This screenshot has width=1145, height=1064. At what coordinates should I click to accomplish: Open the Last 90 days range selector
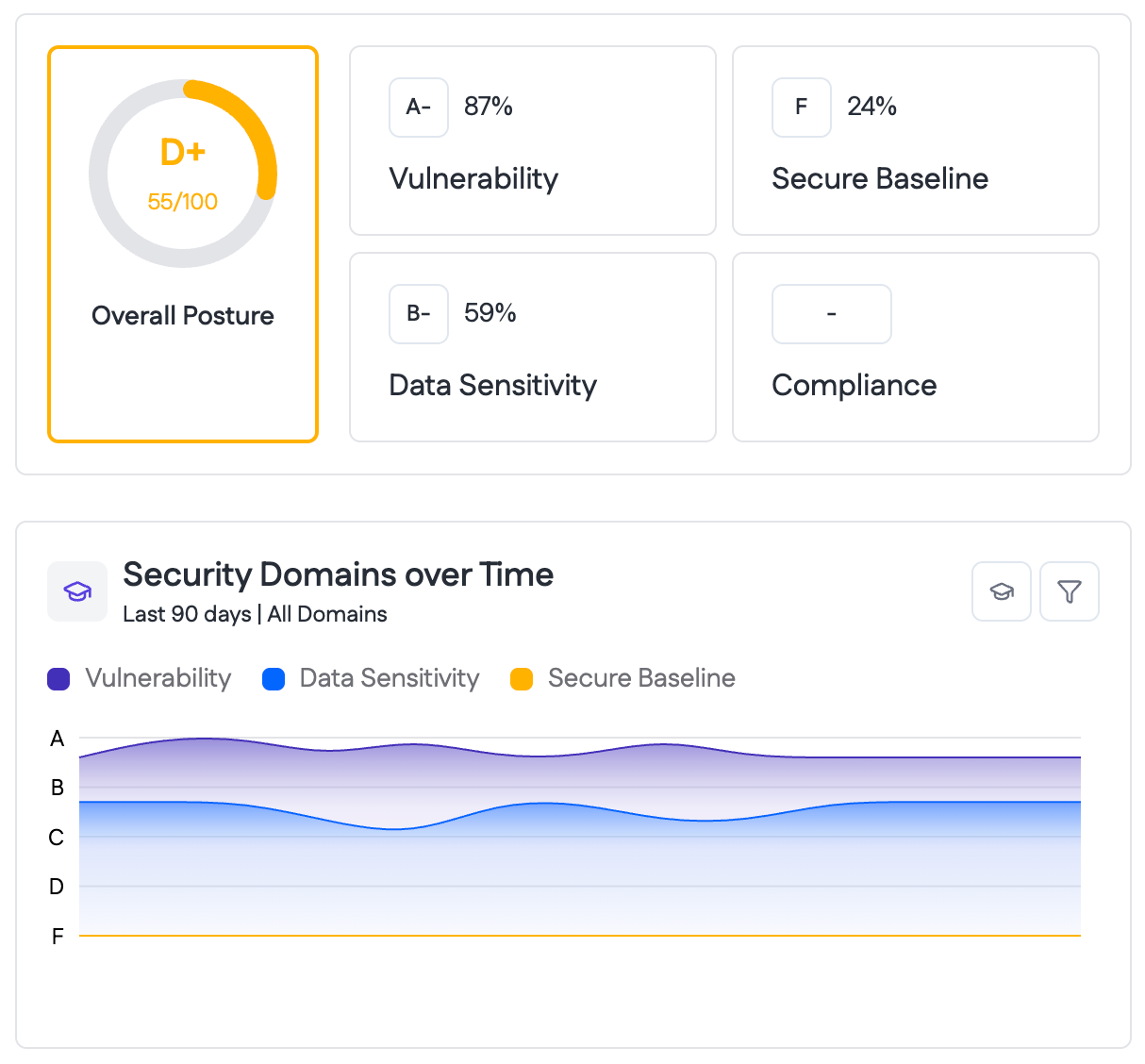186,614
